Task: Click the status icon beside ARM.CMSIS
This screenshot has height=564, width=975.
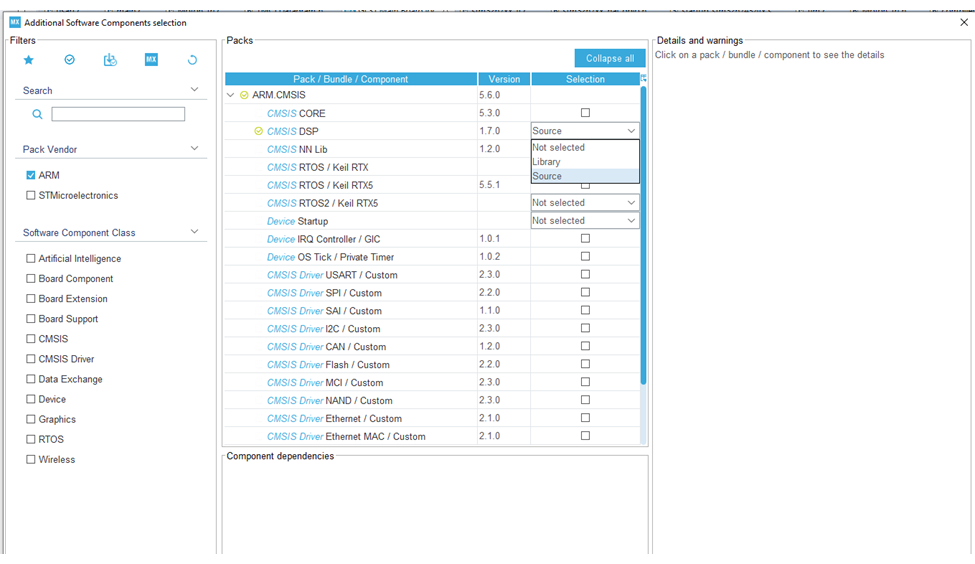Action: coord(244,95)
